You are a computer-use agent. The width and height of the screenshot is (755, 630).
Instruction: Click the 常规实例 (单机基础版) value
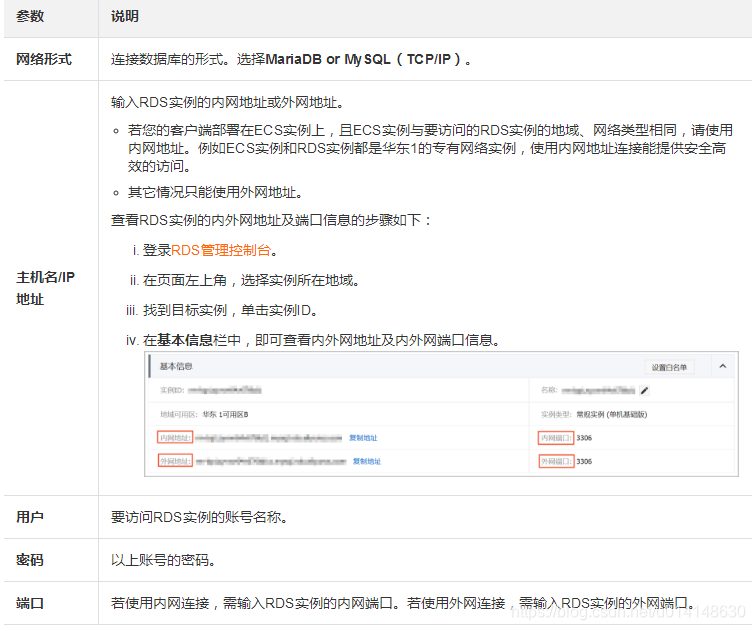[x=612, y=414]
